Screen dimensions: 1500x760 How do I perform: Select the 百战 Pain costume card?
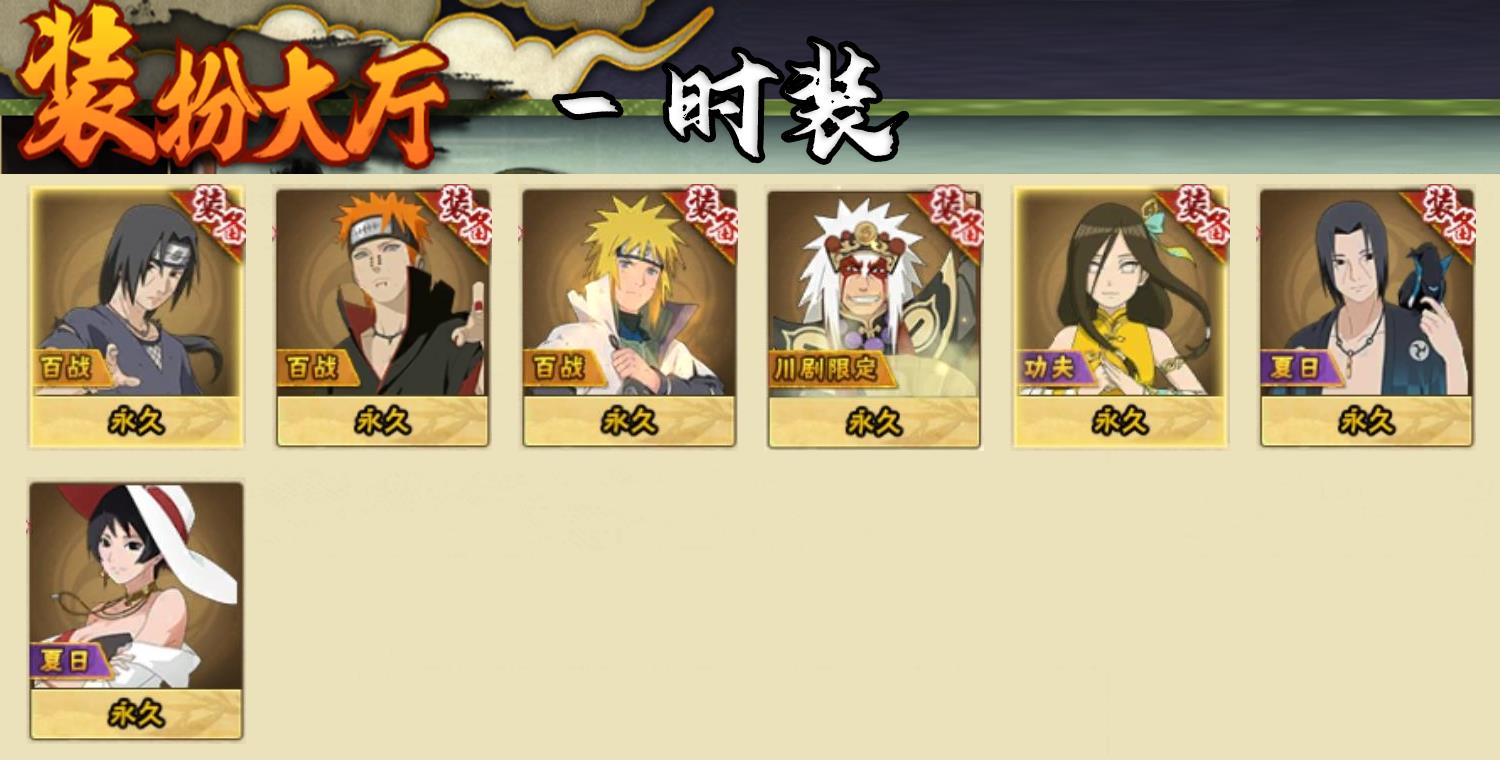pos(383,316)
